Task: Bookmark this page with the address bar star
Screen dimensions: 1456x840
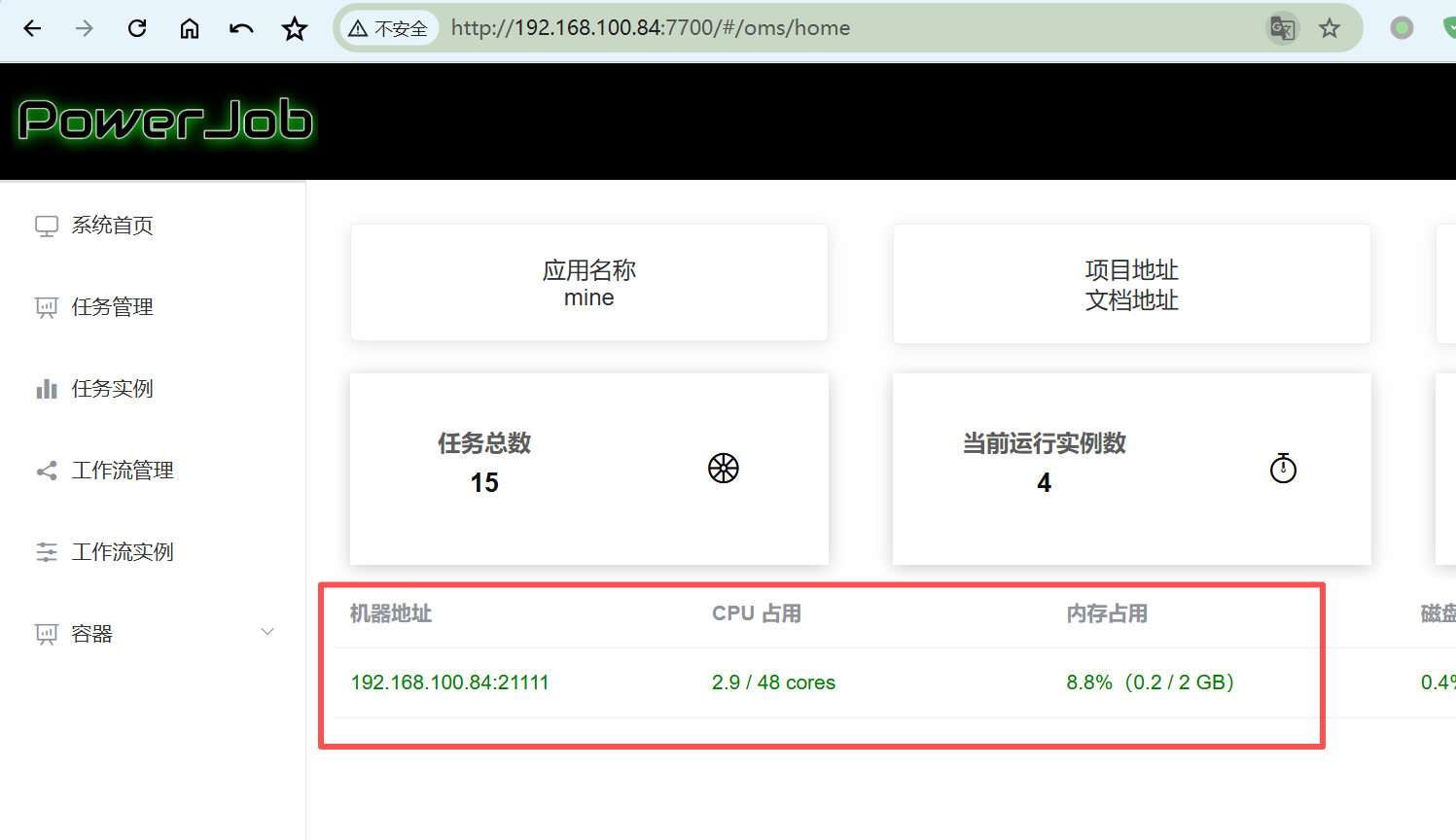Action: click(1330, 28)
